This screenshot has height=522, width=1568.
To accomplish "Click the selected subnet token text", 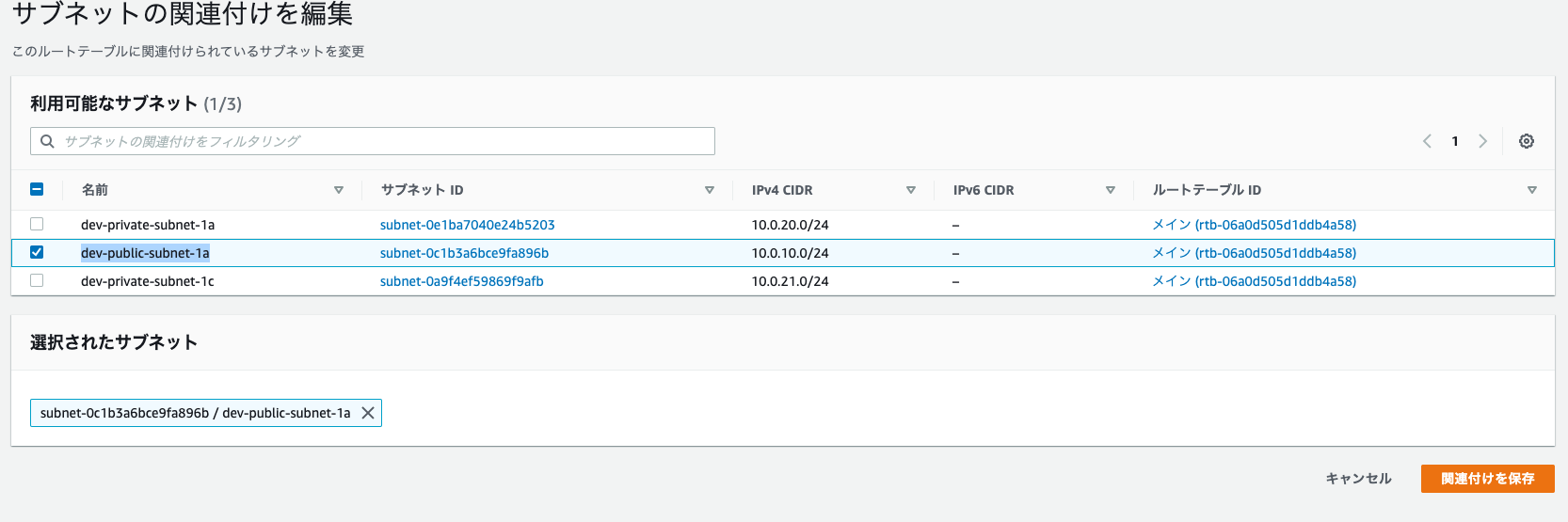I will pyautogui.click(x=195, y=413).
